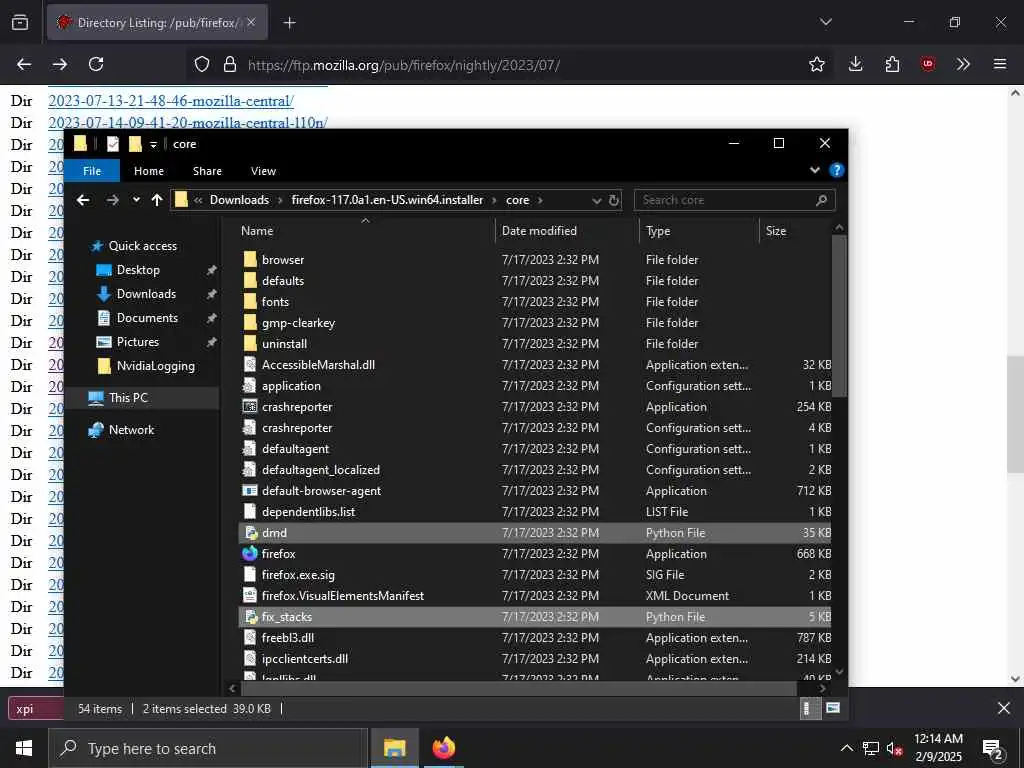Expand the chevron after core breadcrumb
Viewport: 1024px width, 768px height.
[540, 200]
